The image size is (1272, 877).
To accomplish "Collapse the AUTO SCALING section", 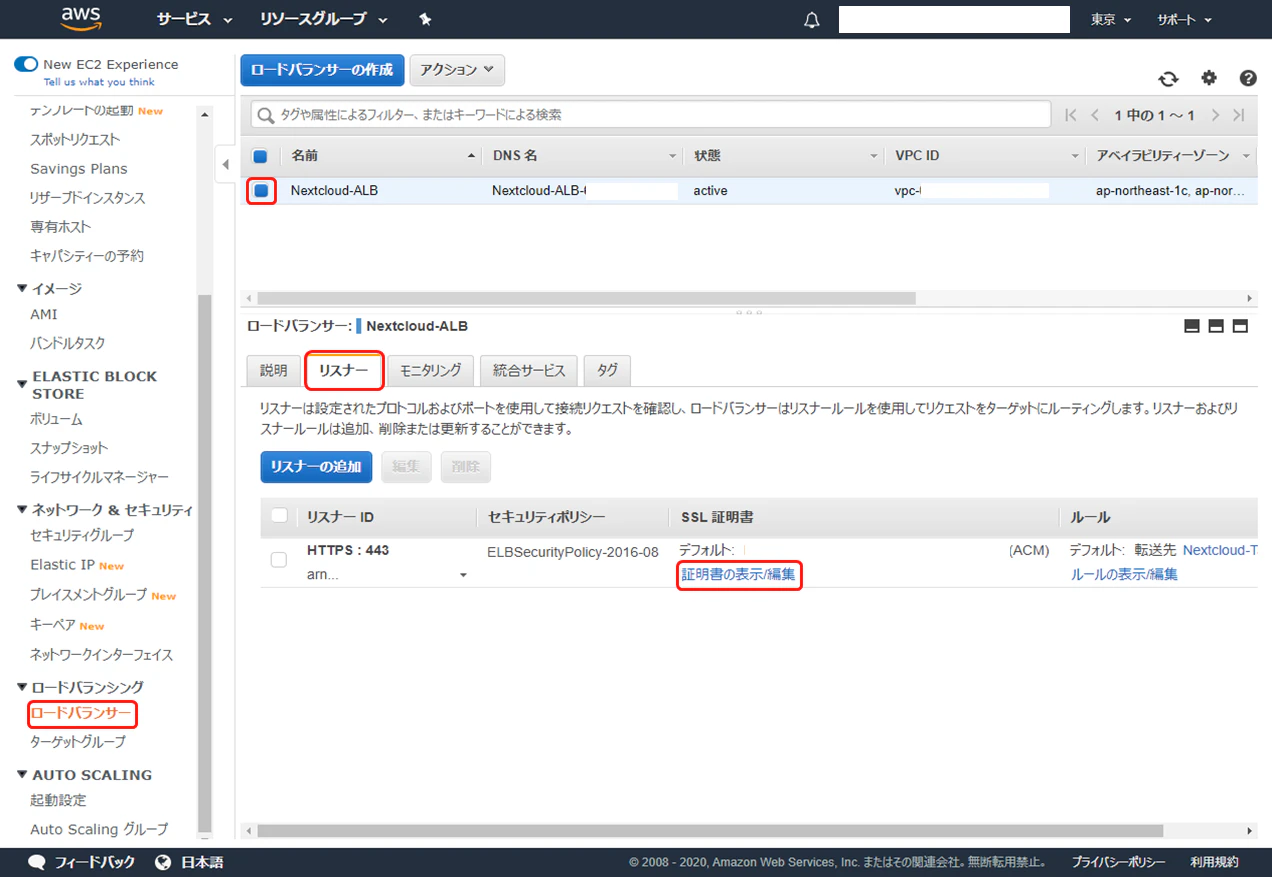I will click(23, 775).
